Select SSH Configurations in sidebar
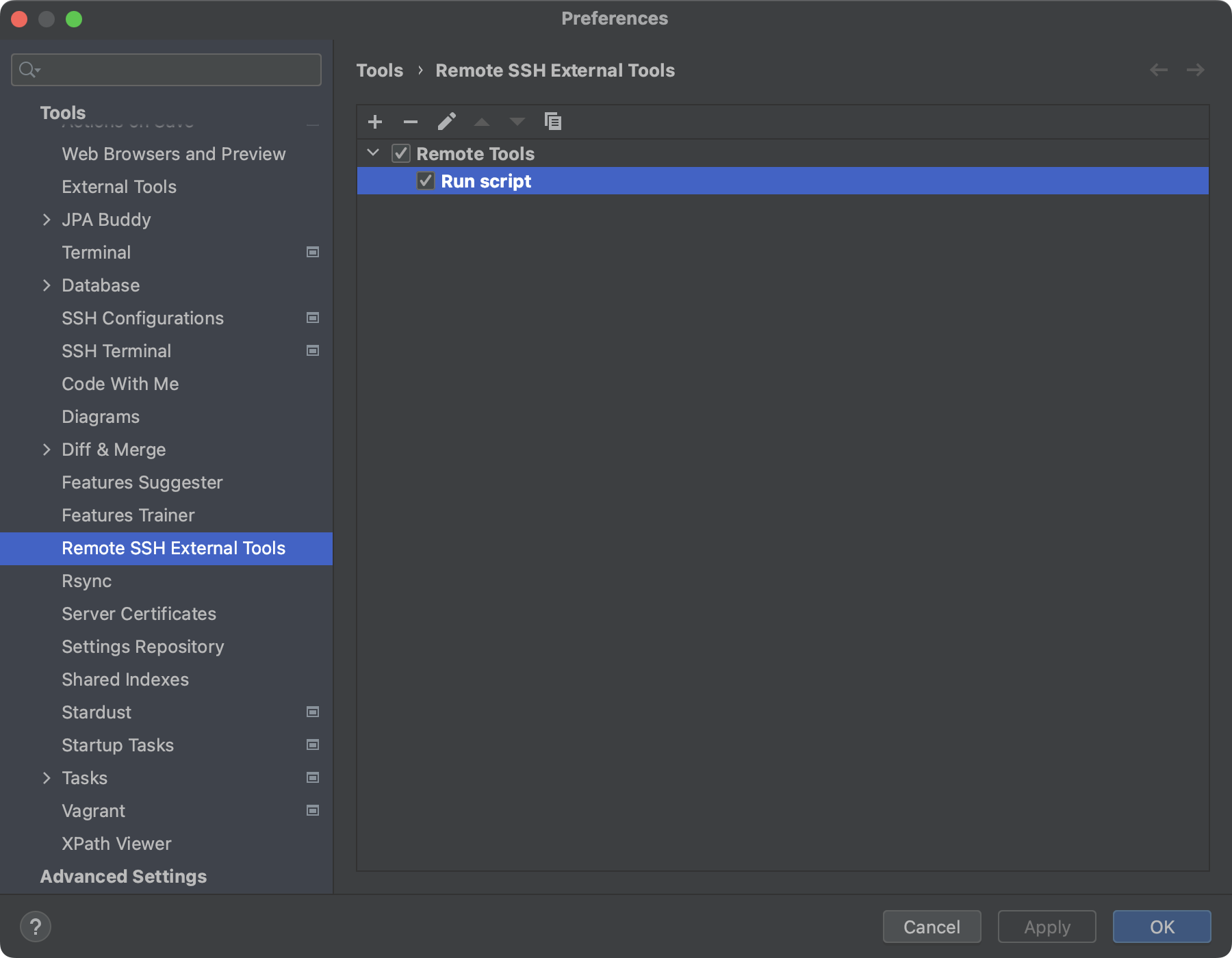The image size is (1232, 958). 142,318
